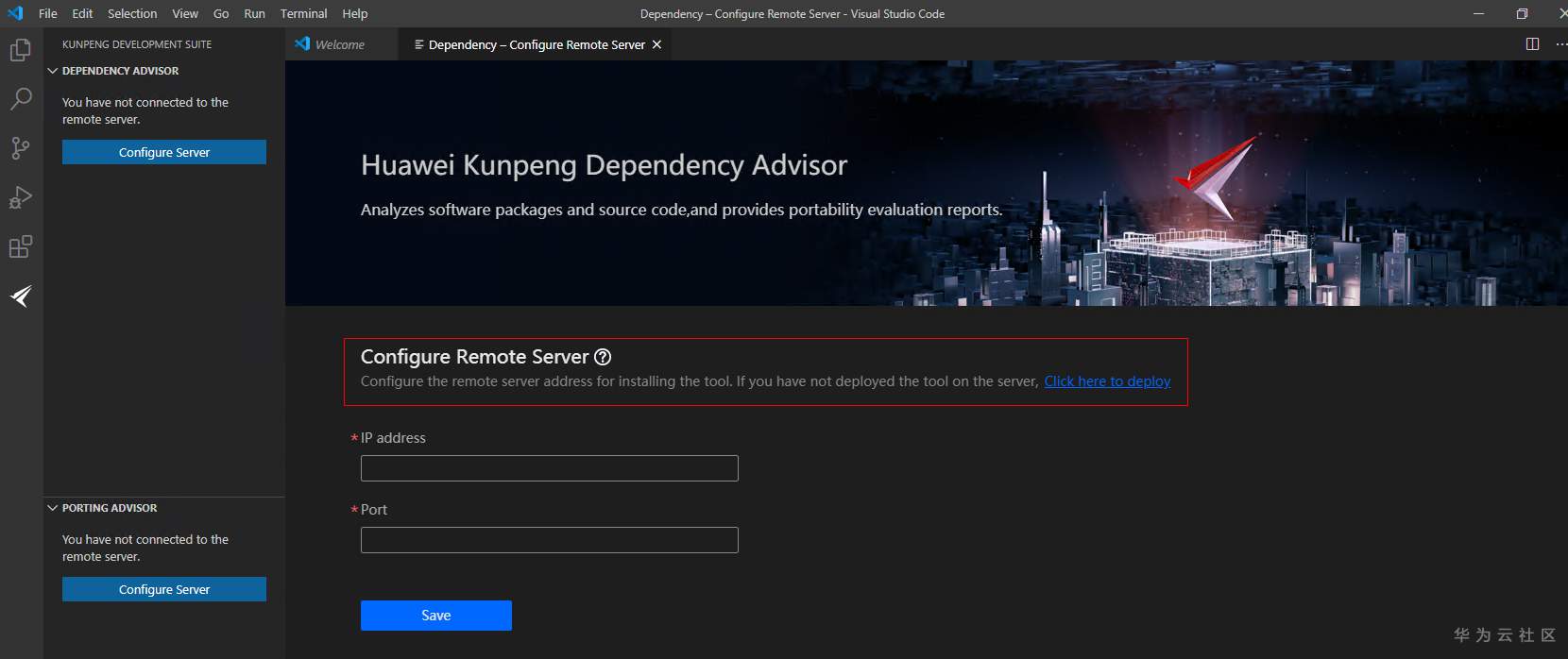Open the Run and Debug view
This screenshot has height=659, width=1568.
[x=21, y=197]
